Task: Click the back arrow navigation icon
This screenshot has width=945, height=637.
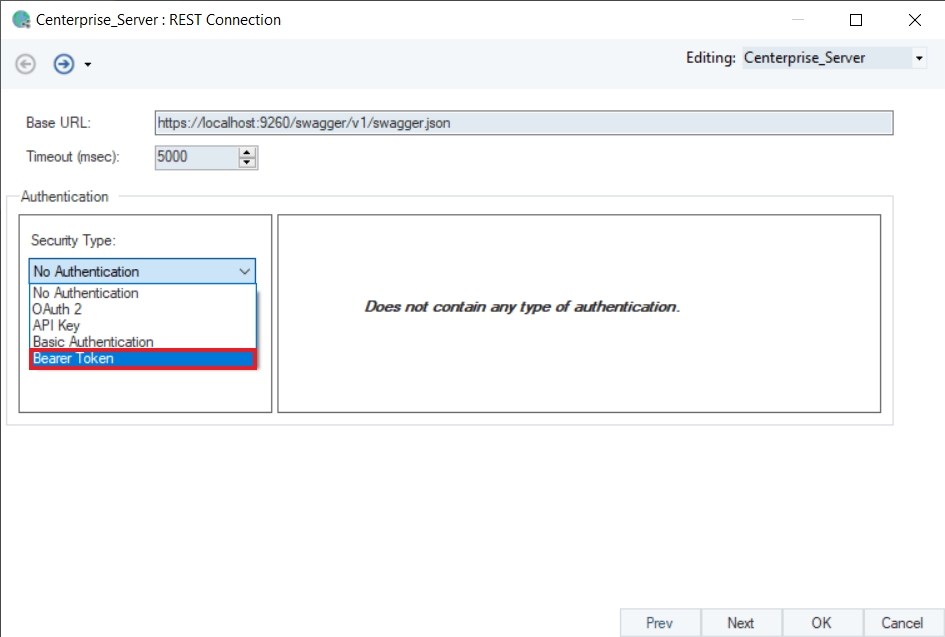Action: coord(26,64)
